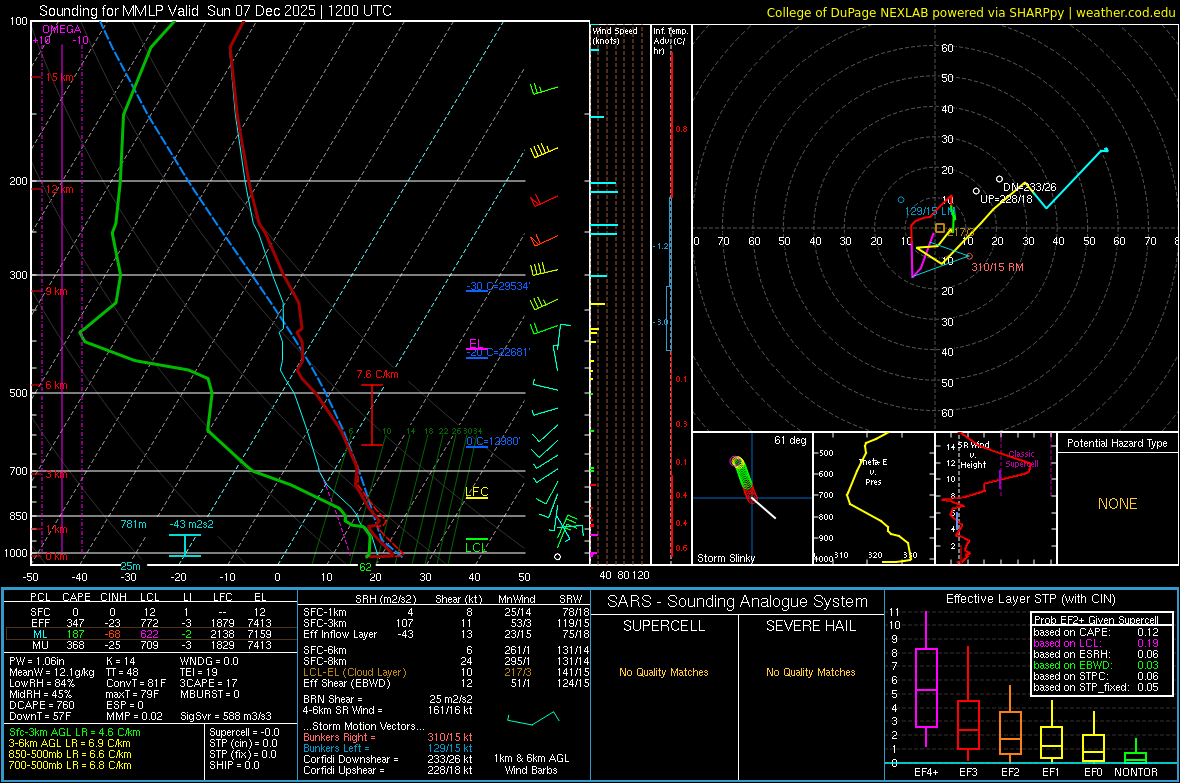The height and width of the screenshot is (783, 1180).
Task: Click the 'based on LCL:' probability line
Action: click(1096, 643)
